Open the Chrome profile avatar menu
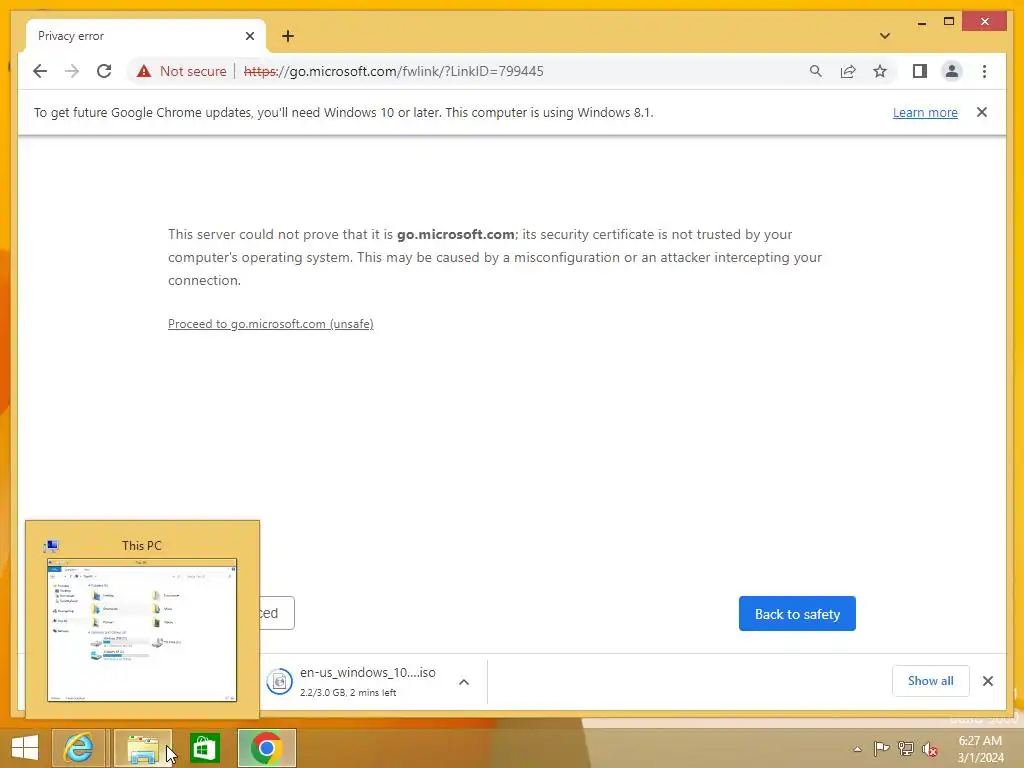This screenshot has height=768, width=1024. [952, 71]
